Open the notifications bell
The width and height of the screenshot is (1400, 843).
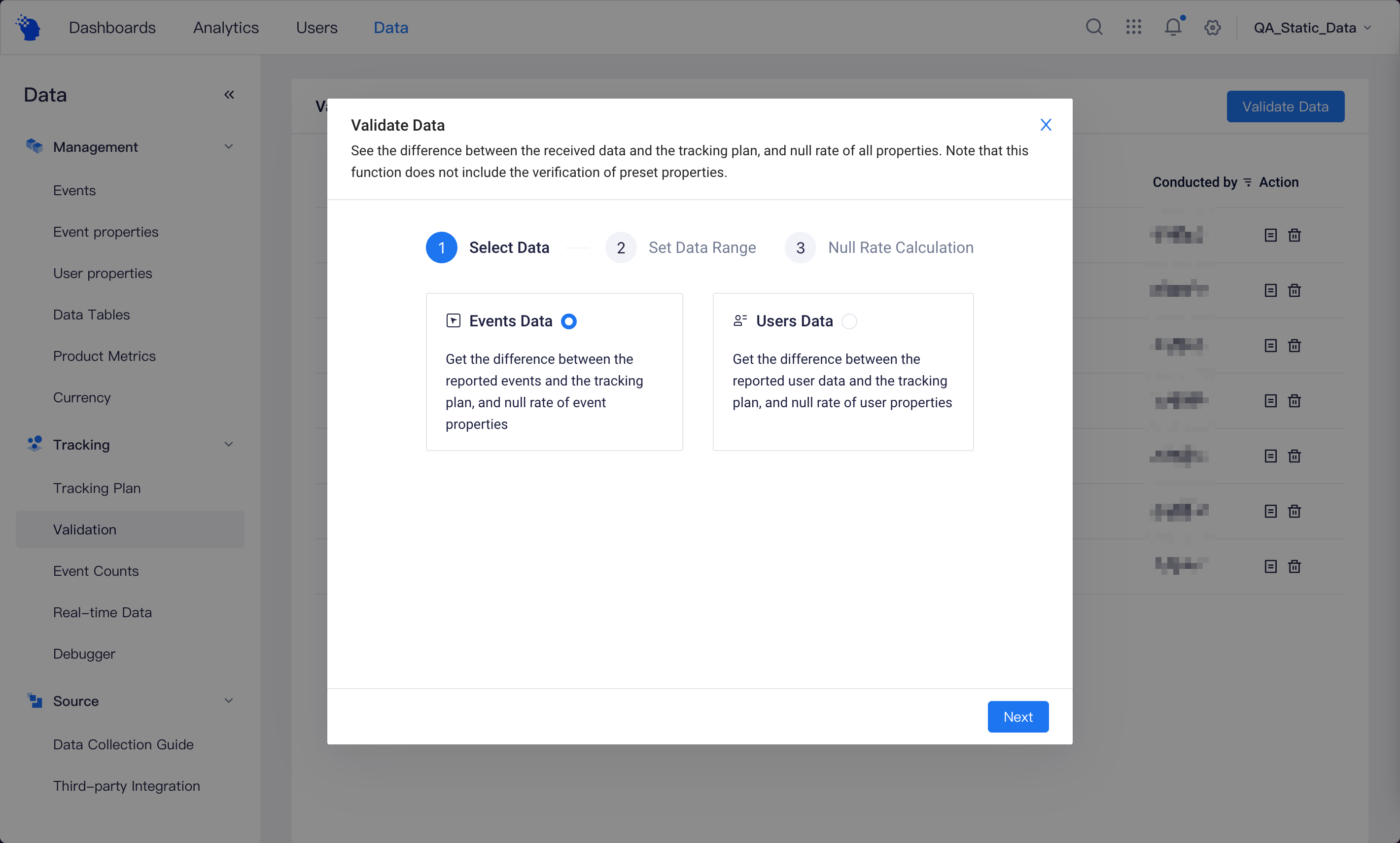coord(1172,27)
